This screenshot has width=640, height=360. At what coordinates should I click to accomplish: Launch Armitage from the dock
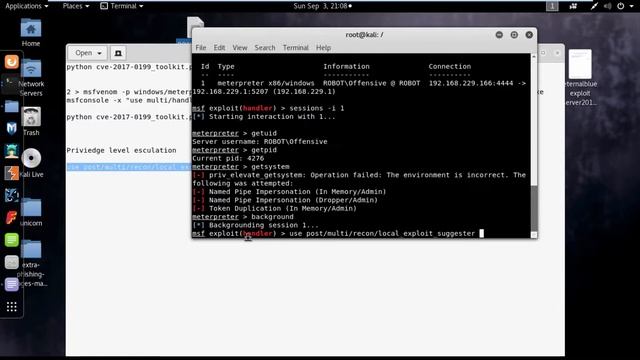pos(11,151)
